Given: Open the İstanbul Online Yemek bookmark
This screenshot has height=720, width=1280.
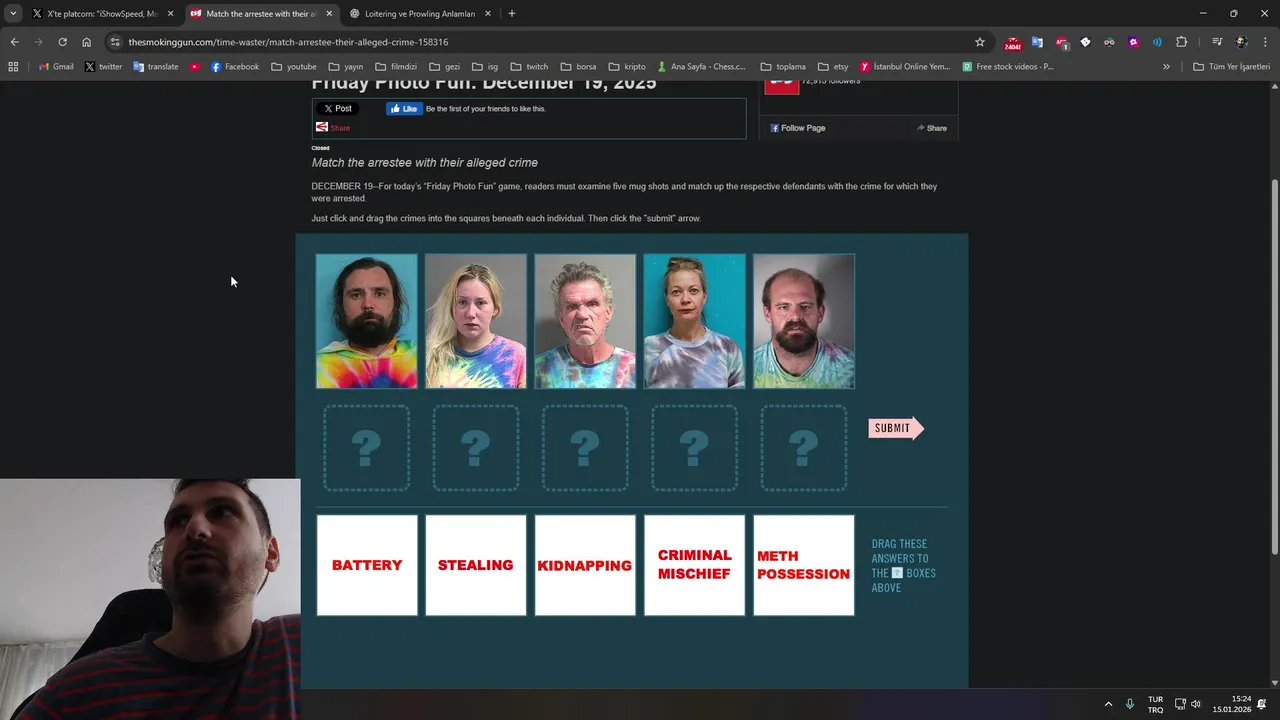Looking at the screenshot, I should click(x=904, y=67).
